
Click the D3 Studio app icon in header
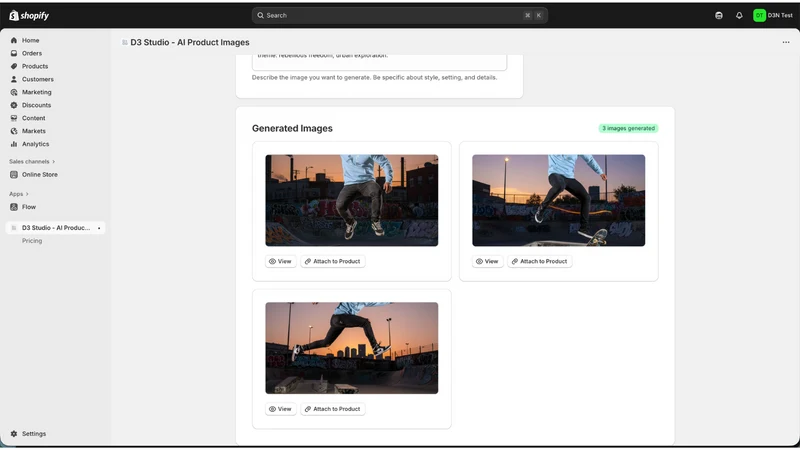click(124, 42)
